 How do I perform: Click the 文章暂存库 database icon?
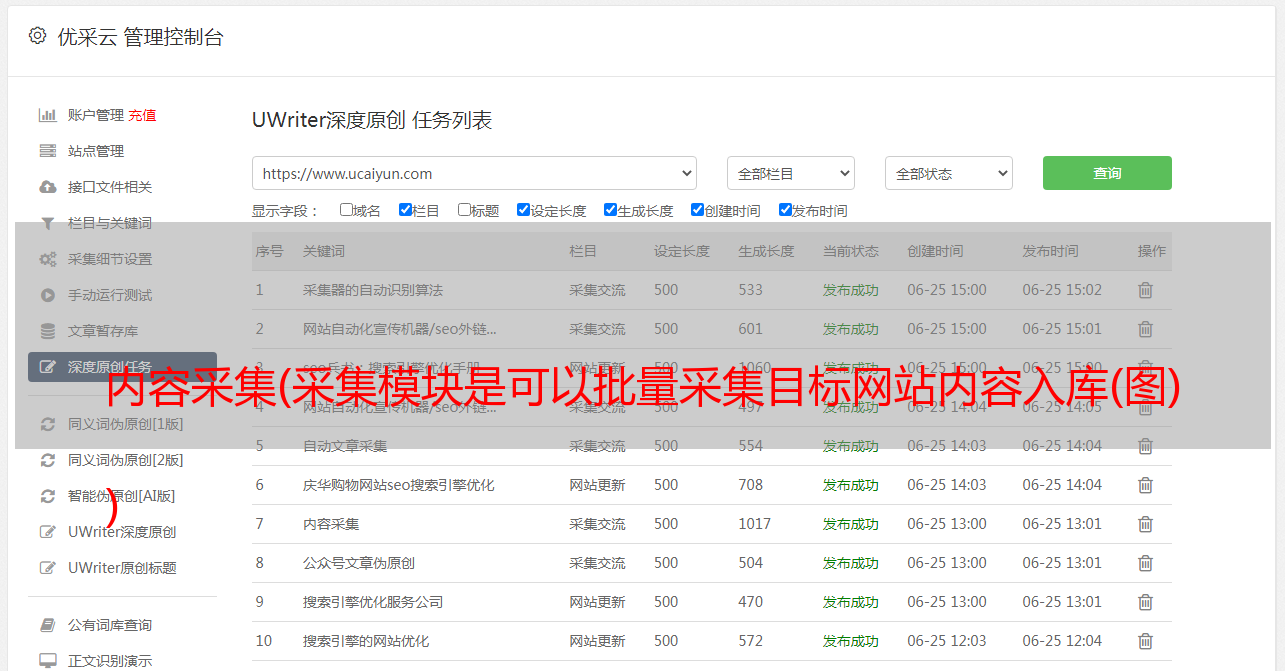(47, 331)
